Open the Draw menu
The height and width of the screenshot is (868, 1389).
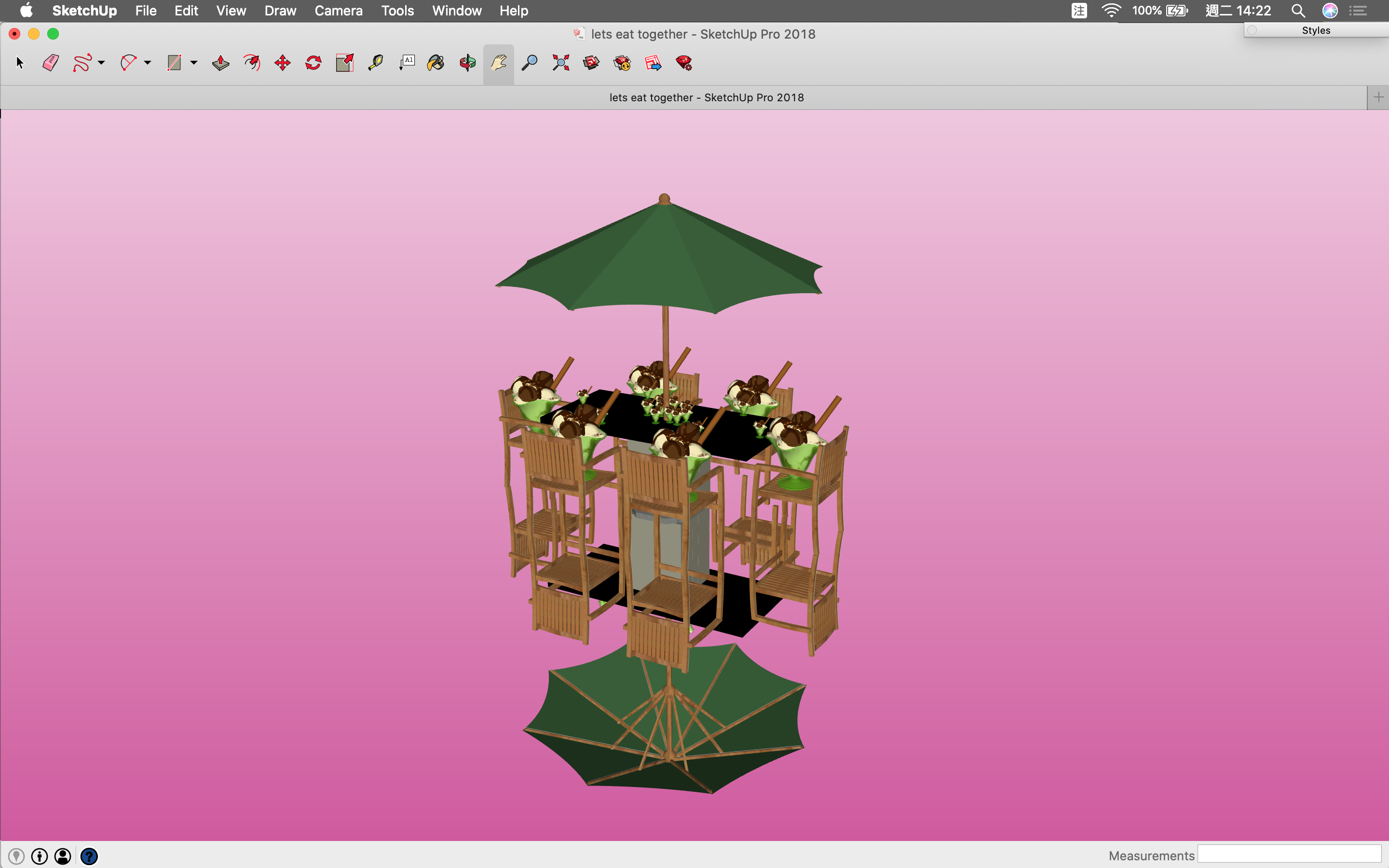pyautogui.click(x=280, y=10)
